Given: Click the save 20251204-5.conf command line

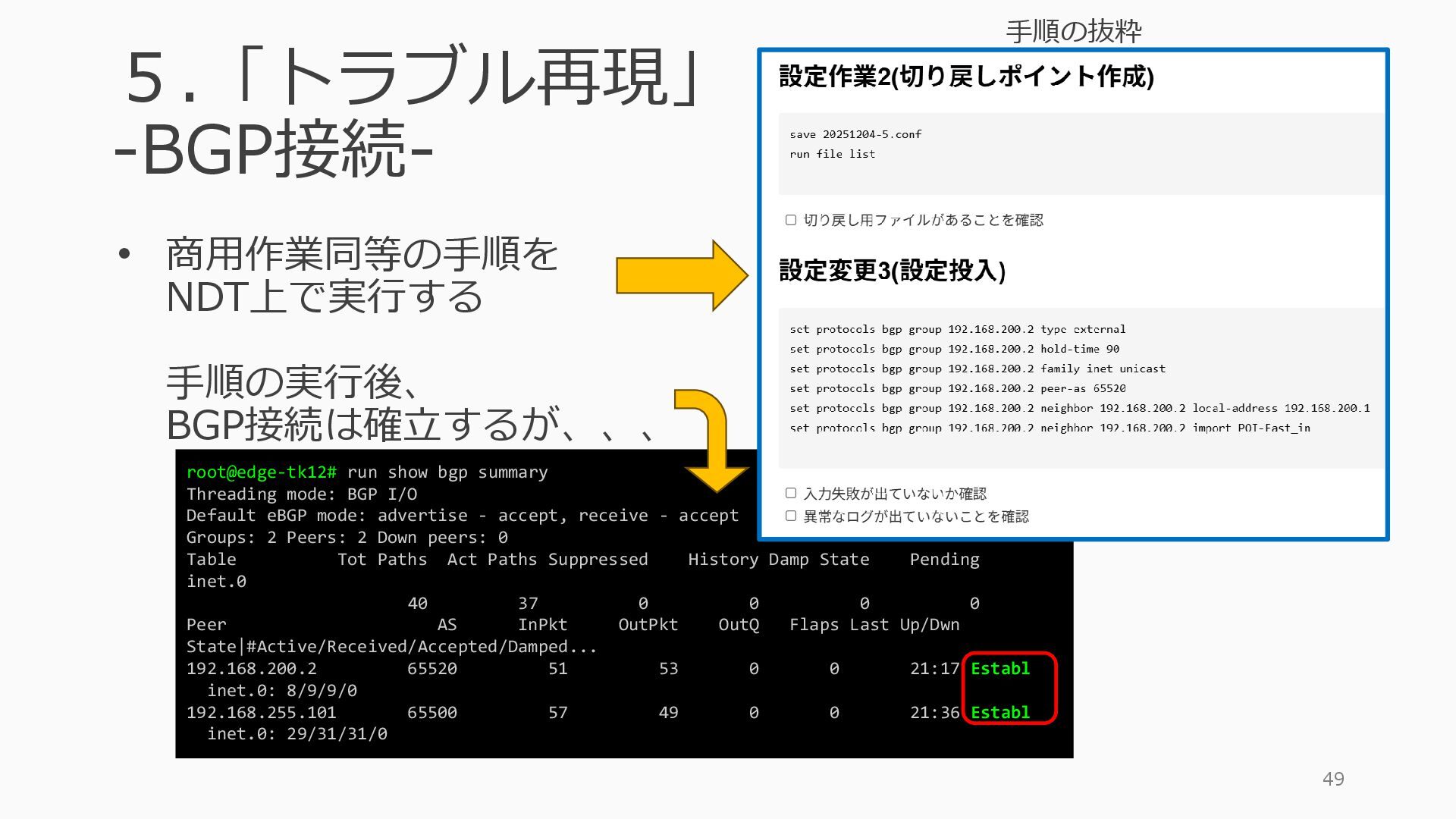Looking at the screenshot, I should (x=855, y=134).
